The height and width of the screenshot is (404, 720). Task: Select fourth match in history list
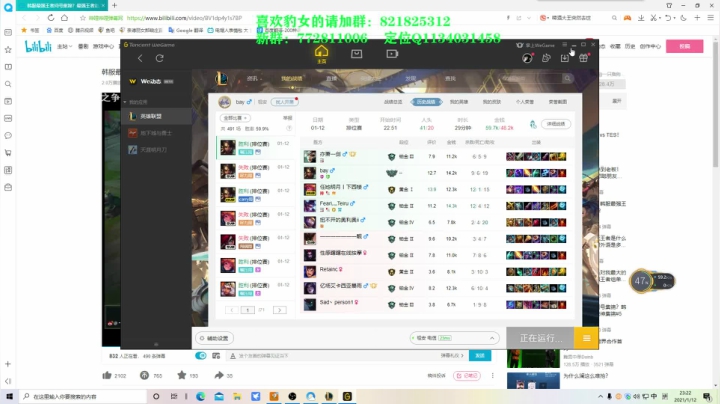click(x=255, y=218)
